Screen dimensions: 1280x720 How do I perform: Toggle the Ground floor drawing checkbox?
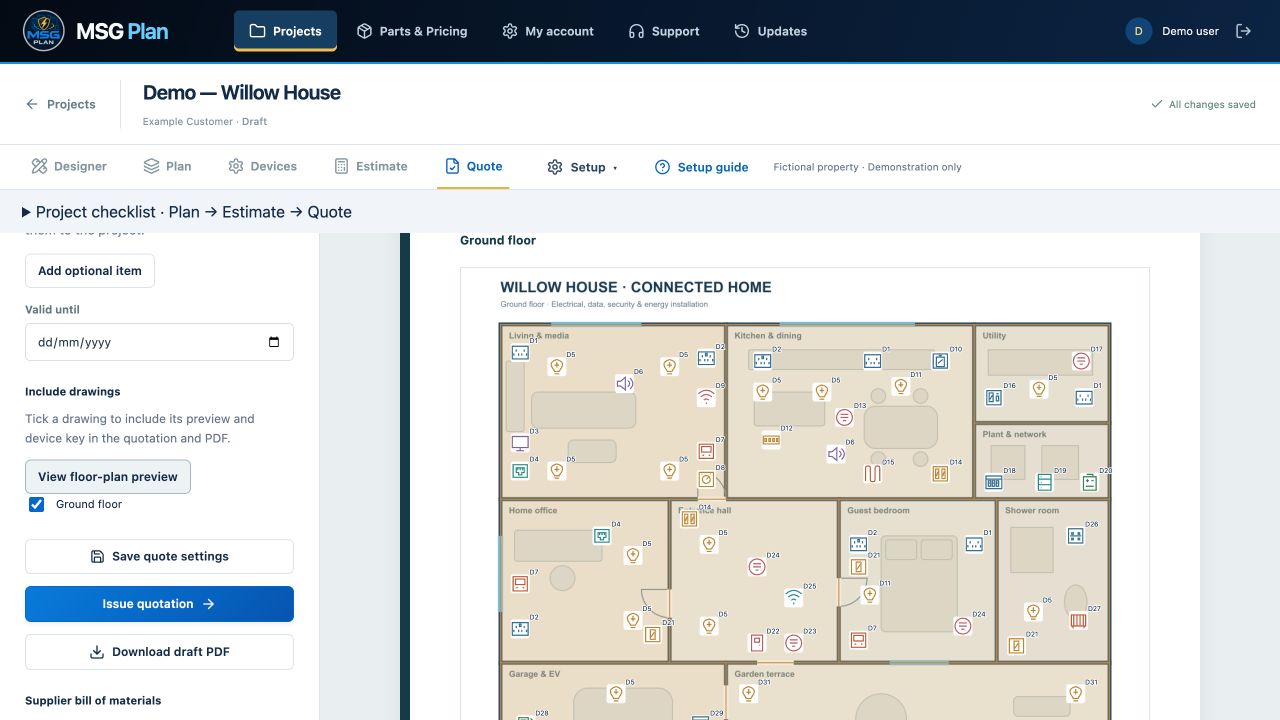(37, 504)
